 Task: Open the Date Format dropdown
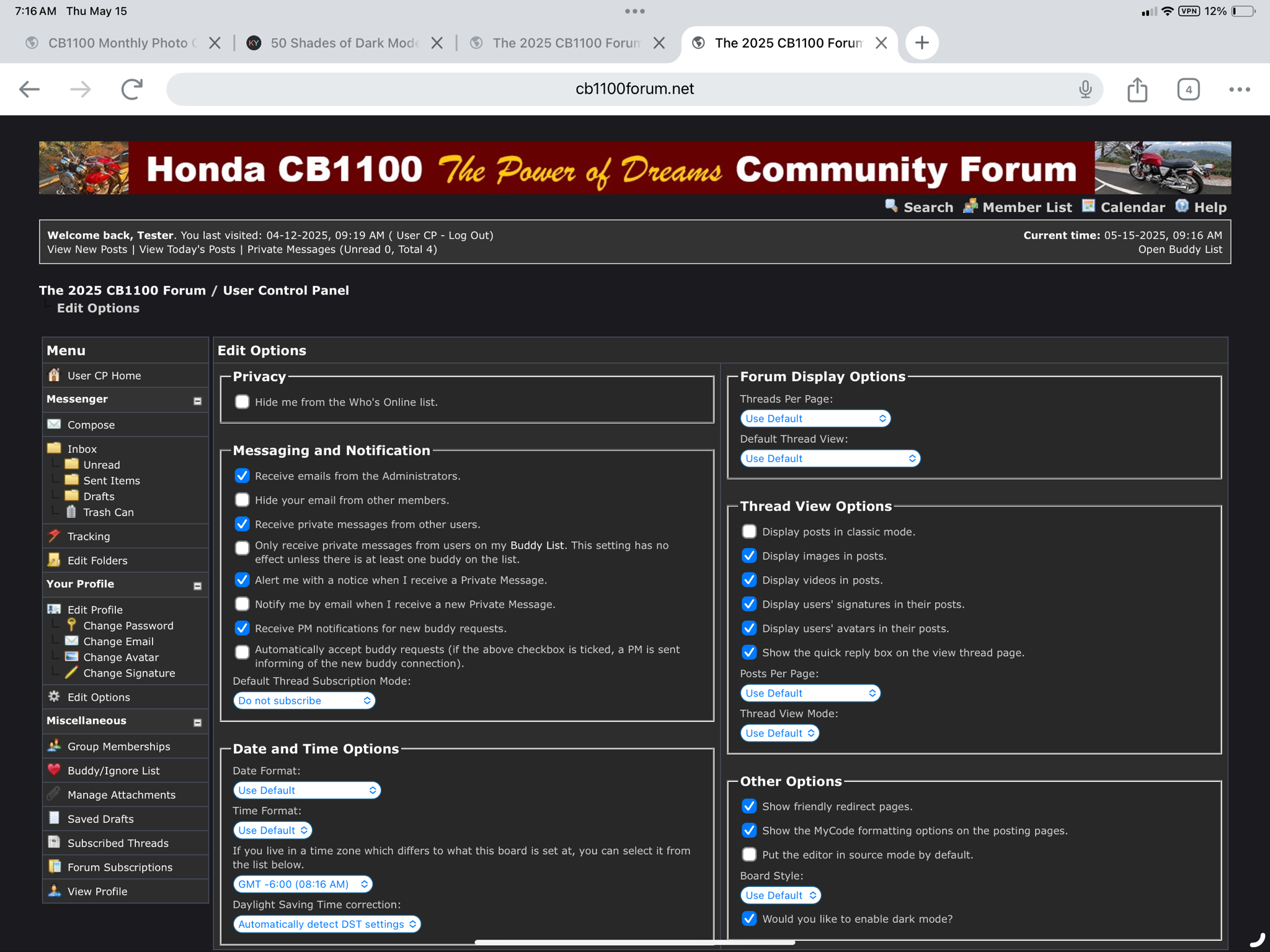click(x=306, y=790)
